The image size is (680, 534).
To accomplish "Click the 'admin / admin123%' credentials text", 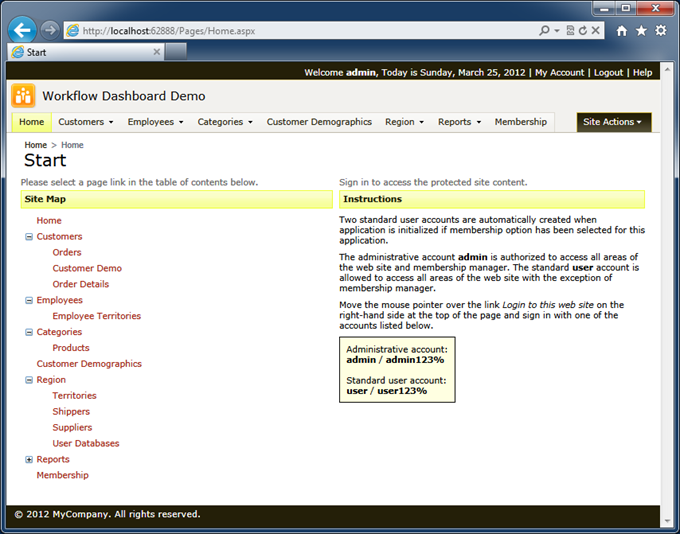I will (x=395, y=360).
